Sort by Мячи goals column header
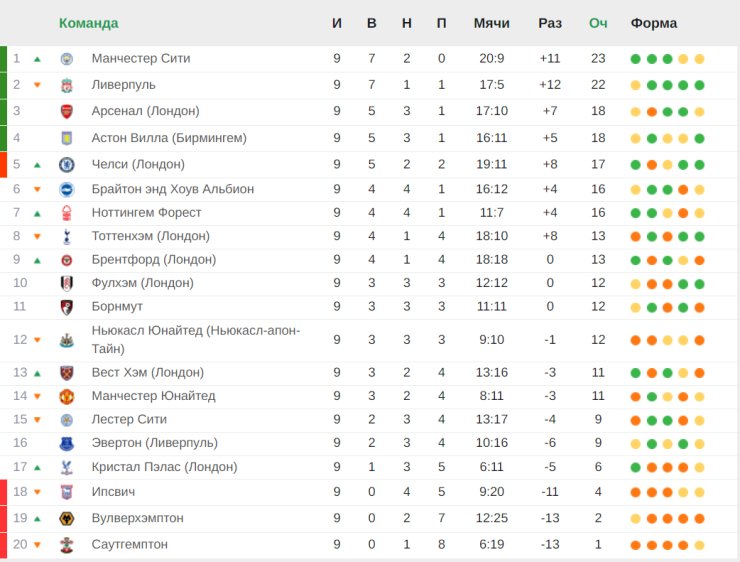This screenshot has height=562, width=740. click(x=491, y=23)
